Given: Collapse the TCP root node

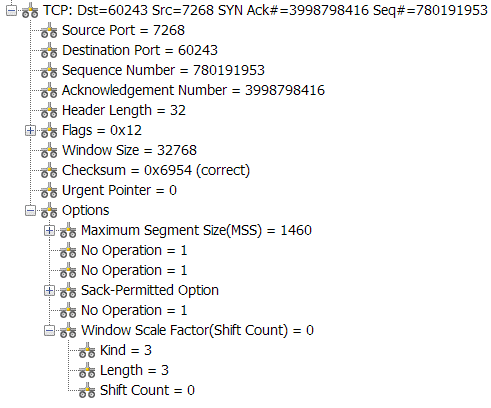Looking at the screenshot, I should tap(11, 11).
